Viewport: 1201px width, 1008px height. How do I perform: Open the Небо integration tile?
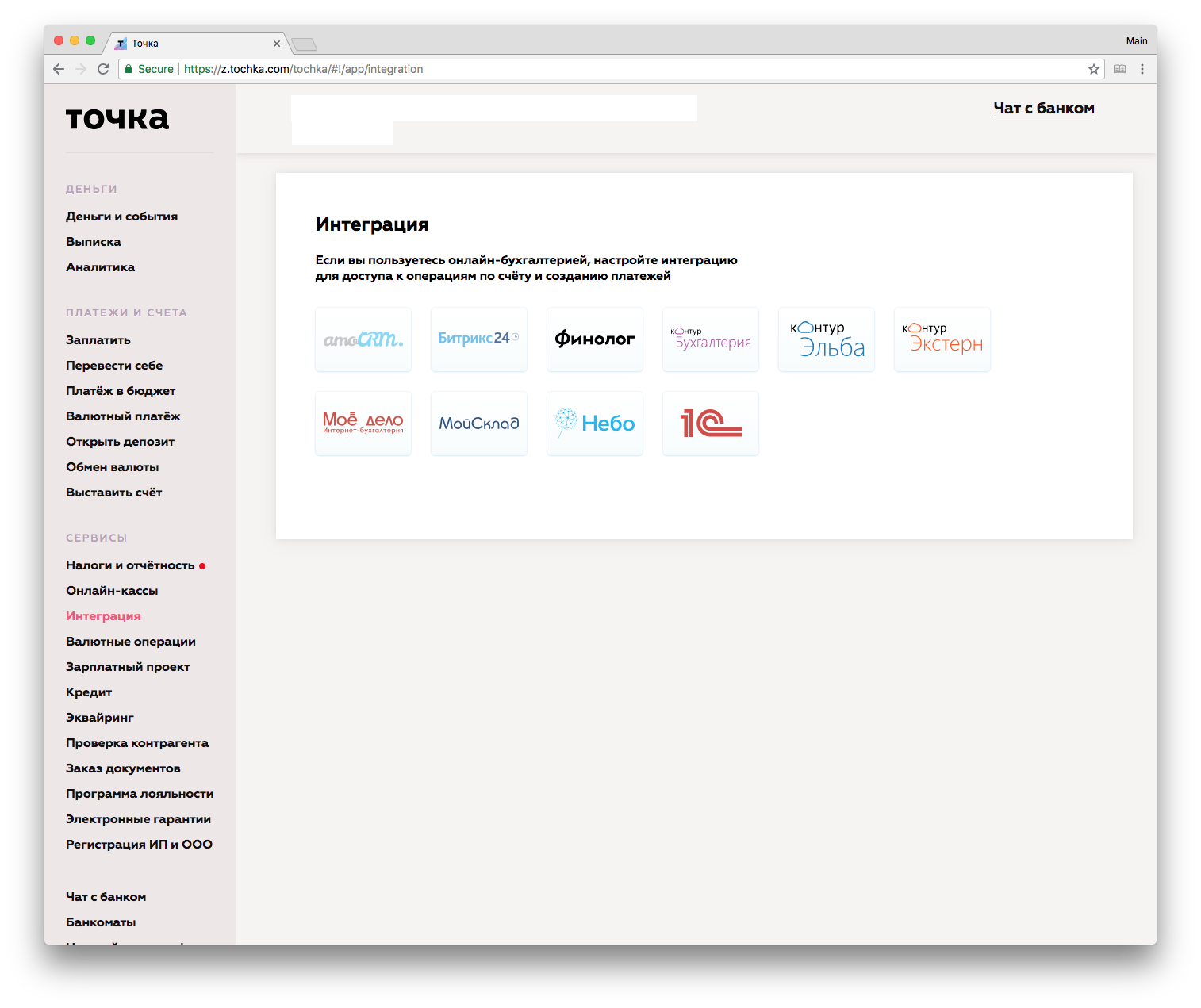tap(595, 424)
